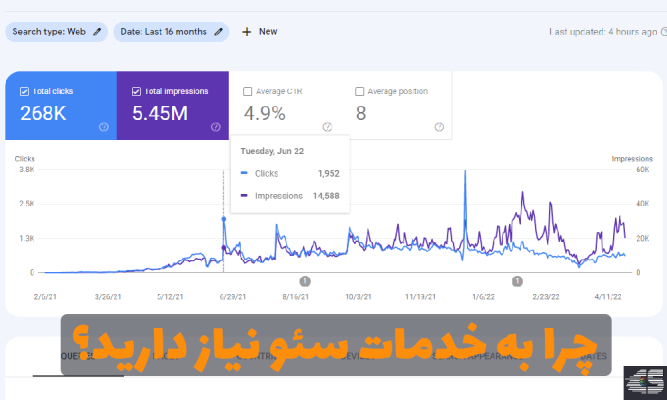The height and width of the screenshot is (400, 667).
Task: Click the clicks data point on Jun 22
Action: [x=224, y=219]
